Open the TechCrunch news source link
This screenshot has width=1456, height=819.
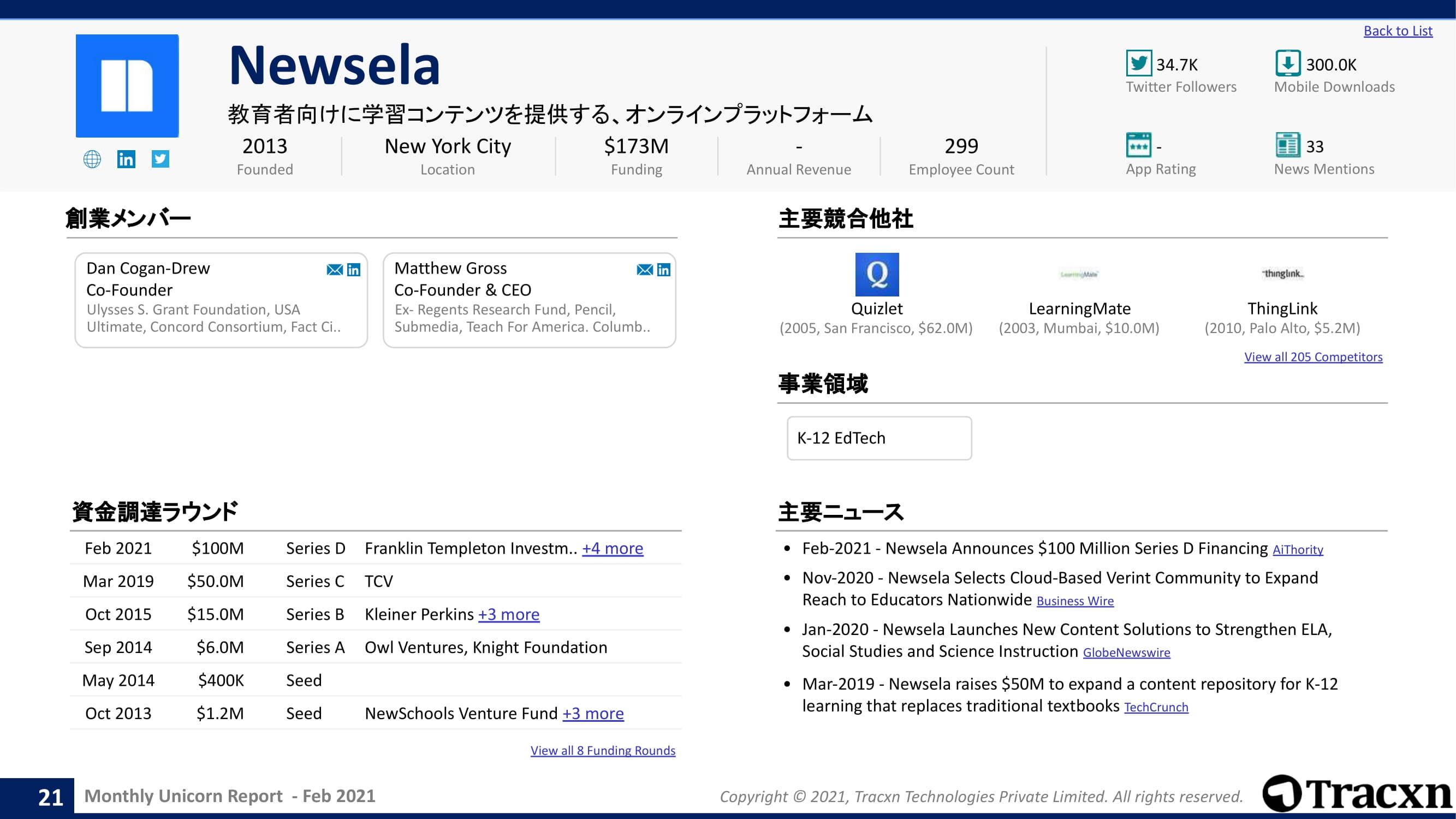[x=1156, y=708]
